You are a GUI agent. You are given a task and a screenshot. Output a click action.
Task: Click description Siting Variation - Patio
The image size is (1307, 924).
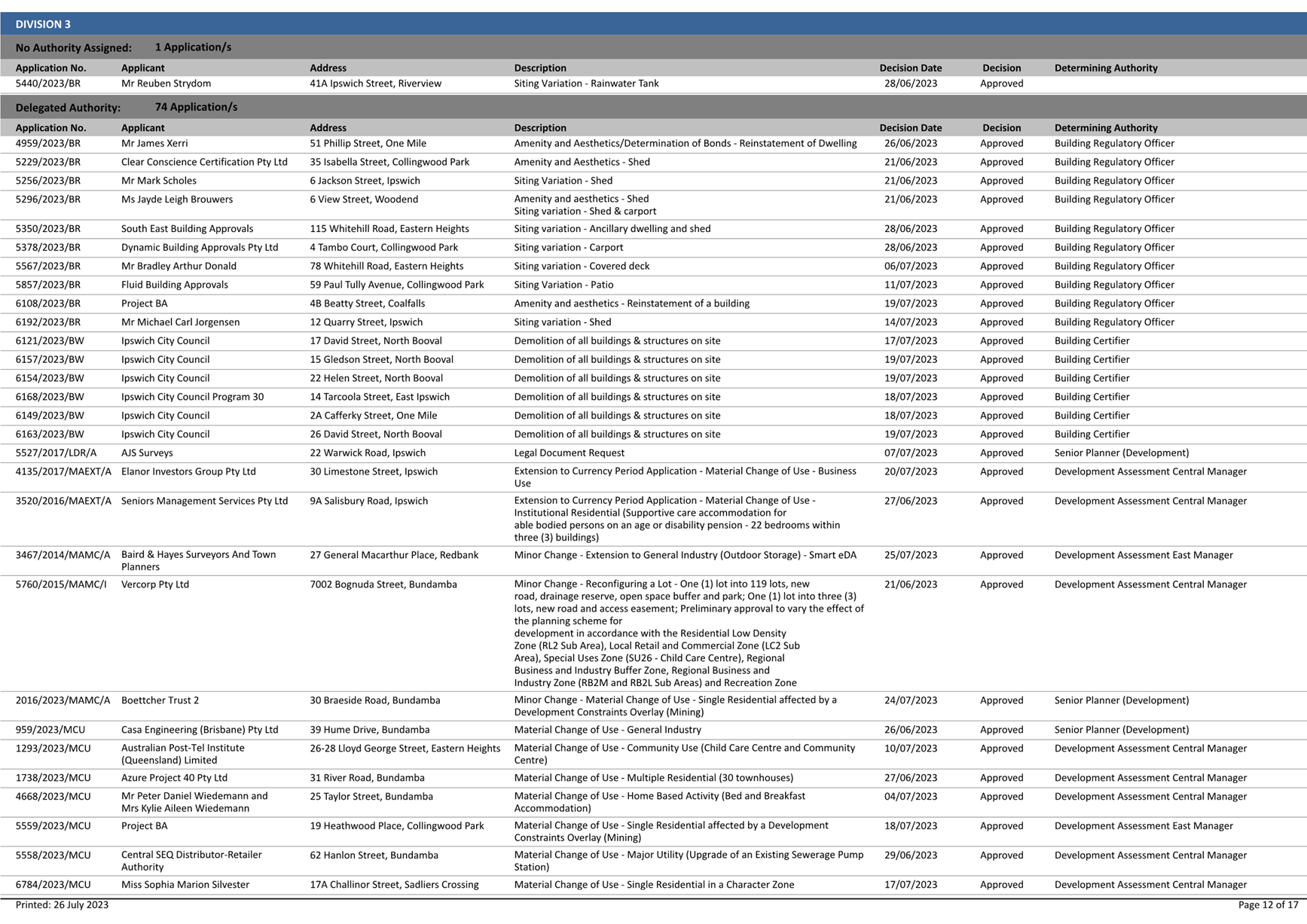click(x=563, y=285)
